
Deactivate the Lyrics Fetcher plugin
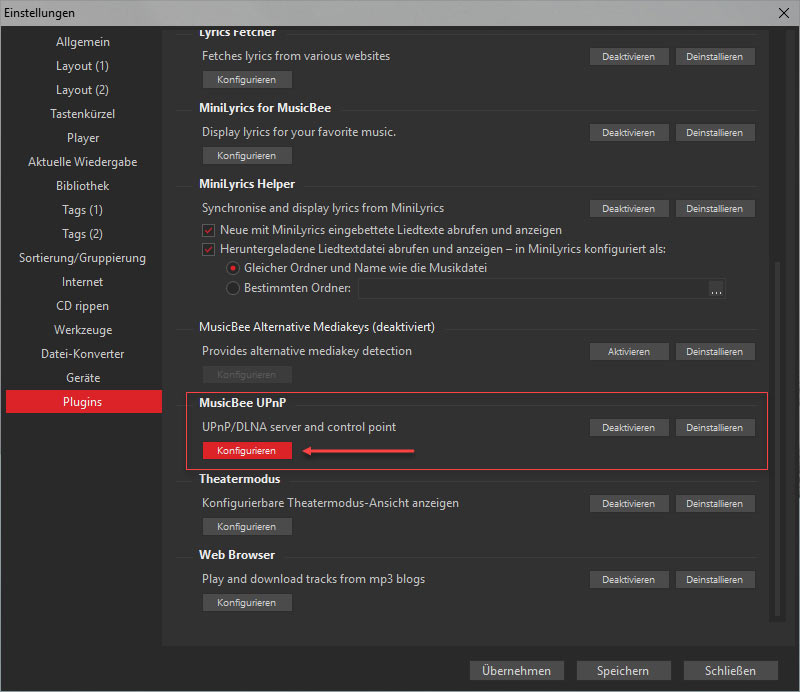click(629, 57)
